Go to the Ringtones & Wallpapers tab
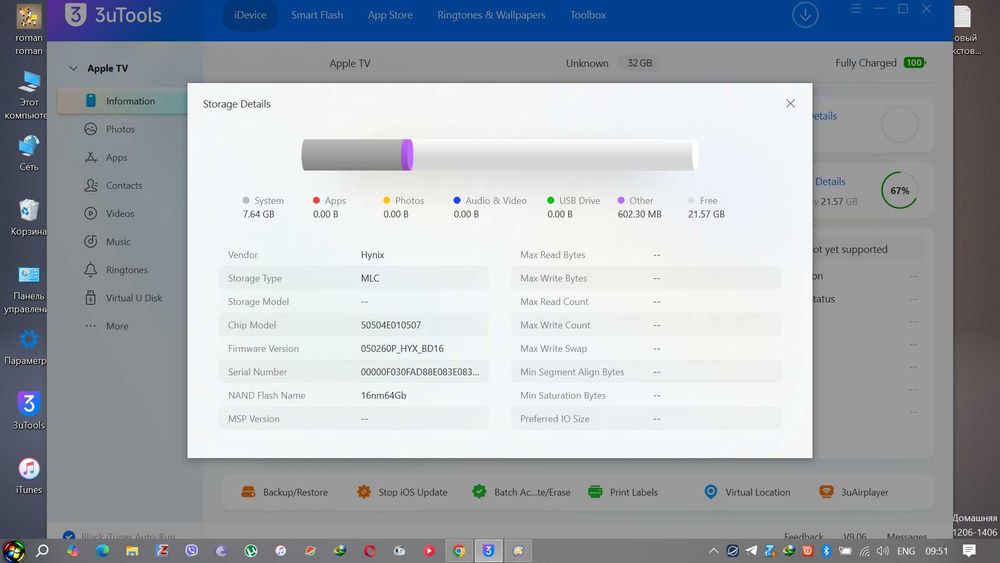The width and height of the screenshot is (1000, 563). tap(491, 15)
